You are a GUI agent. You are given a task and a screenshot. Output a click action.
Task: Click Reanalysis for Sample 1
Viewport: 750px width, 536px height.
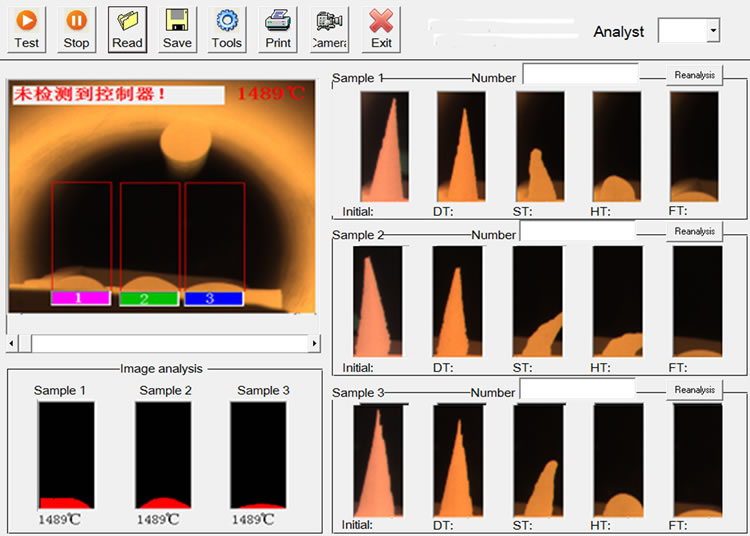pos(694,76)
